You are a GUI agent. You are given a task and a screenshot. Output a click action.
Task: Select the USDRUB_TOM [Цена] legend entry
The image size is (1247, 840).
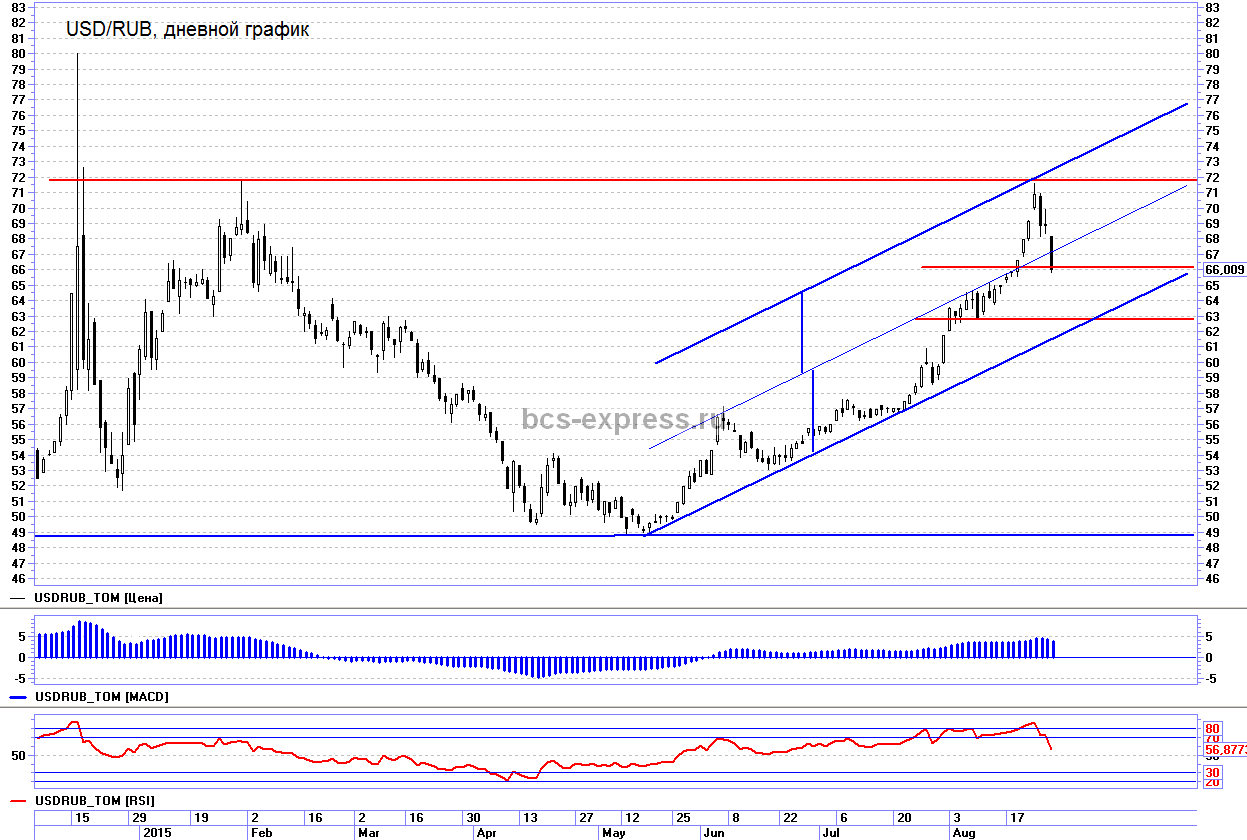point(98,597)
